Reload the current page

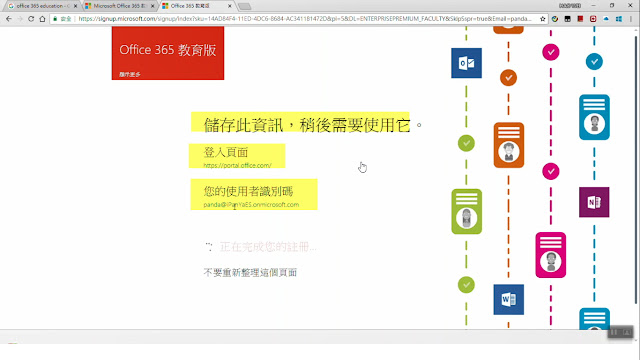(x=31, y=19)
